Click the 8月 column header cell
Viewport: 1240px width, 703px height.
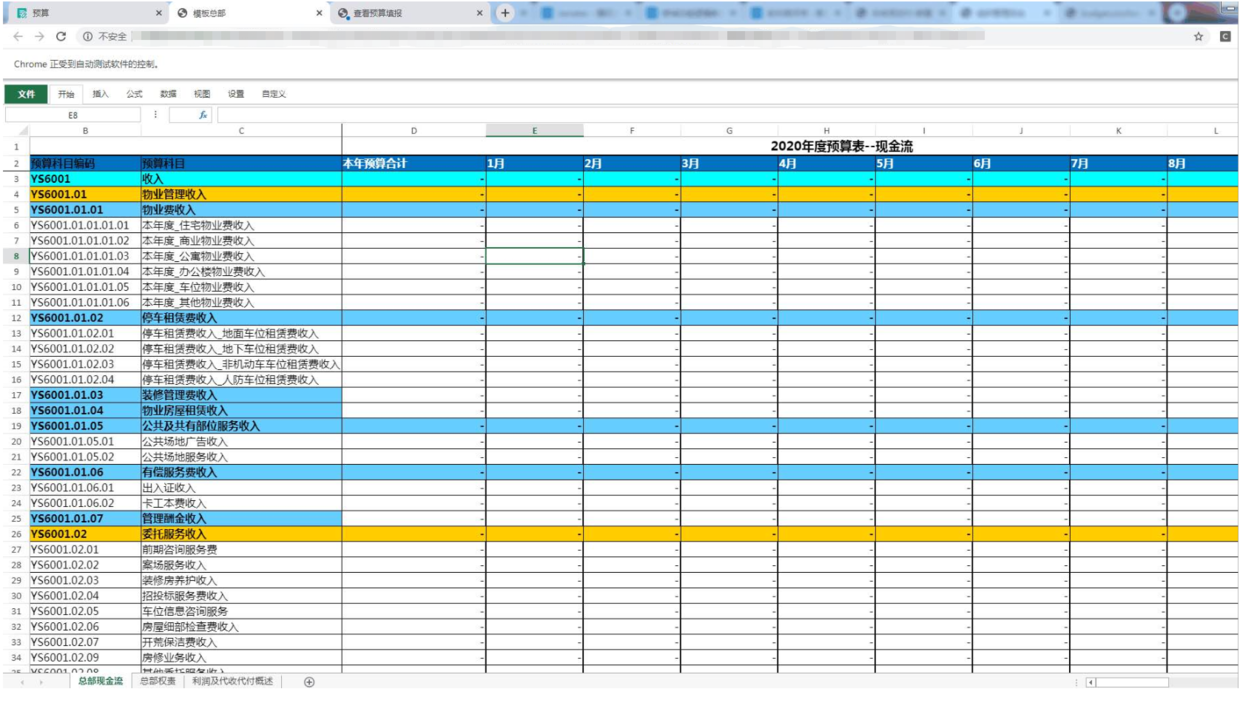click(1202, 163)
